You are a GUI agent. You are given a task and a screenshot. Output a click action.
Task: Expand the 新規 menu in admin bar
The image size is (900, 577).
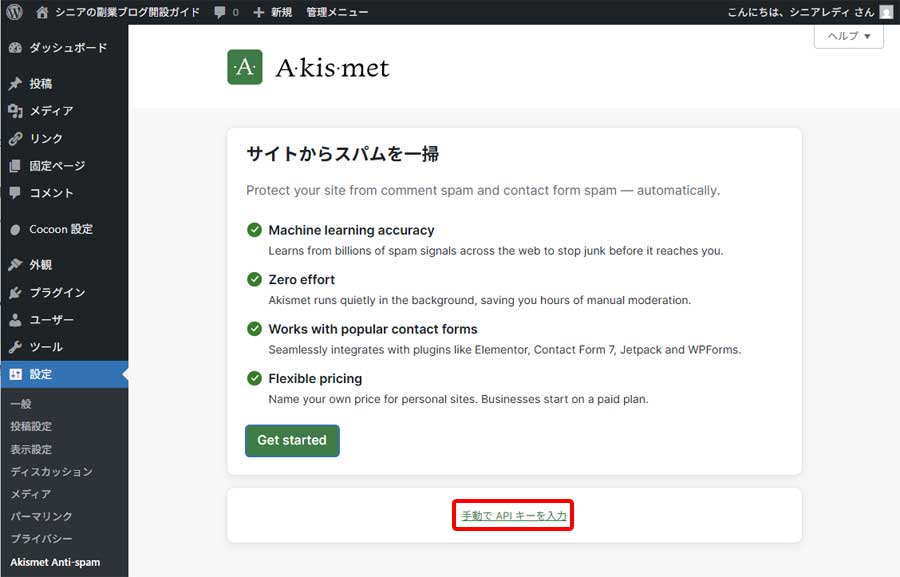click(277, 11)
